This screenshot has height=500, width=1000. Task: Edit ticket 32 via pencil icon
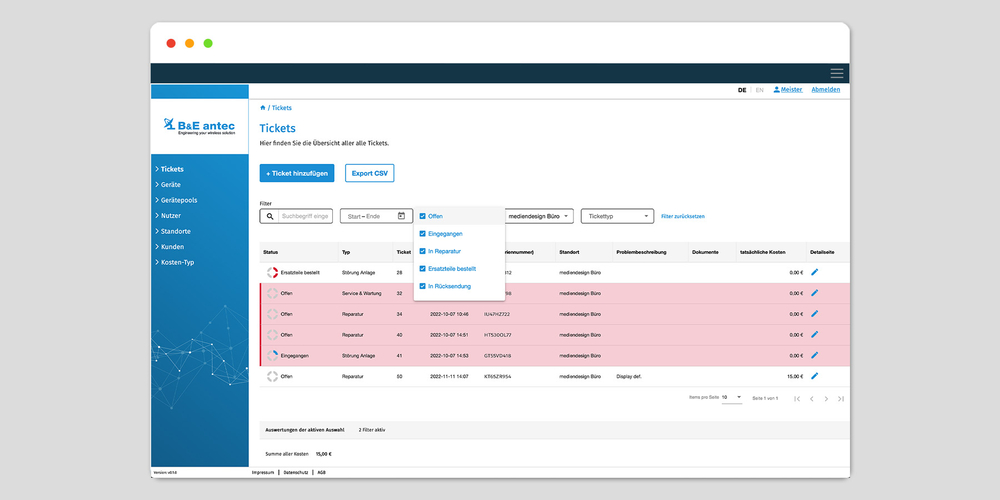(814, 293)
